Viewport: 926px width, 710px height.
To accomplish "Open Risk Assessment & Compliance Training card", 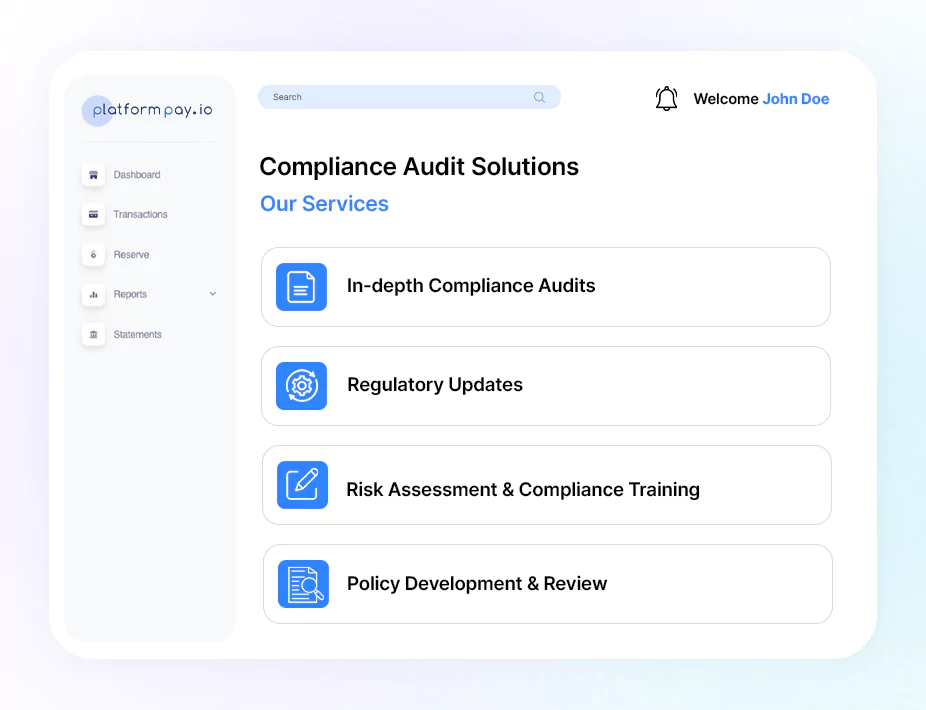I will pos(547,485).
